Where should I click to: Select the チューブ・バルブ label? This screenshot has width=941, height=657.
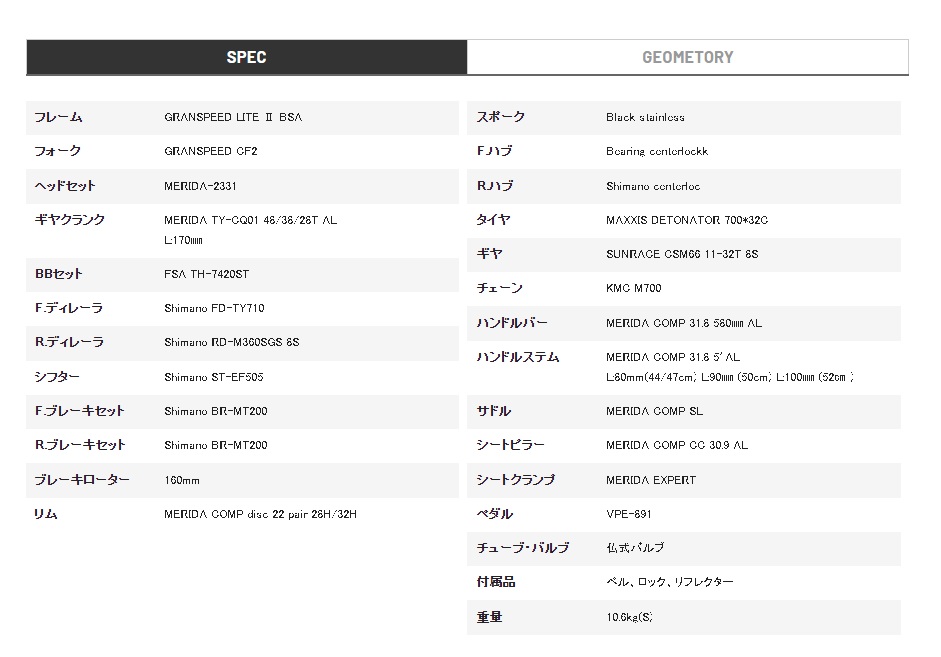tap(523, 548)
